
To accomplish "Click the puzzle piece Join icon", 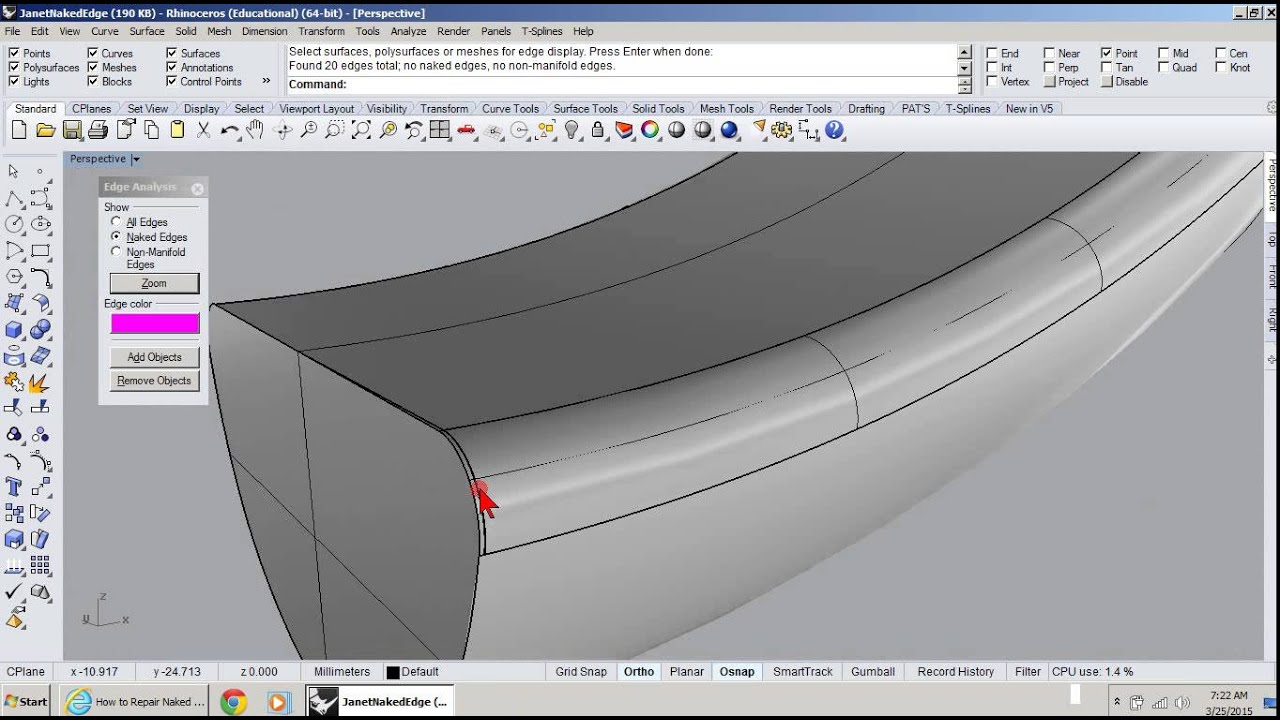I will click(14, 381).
